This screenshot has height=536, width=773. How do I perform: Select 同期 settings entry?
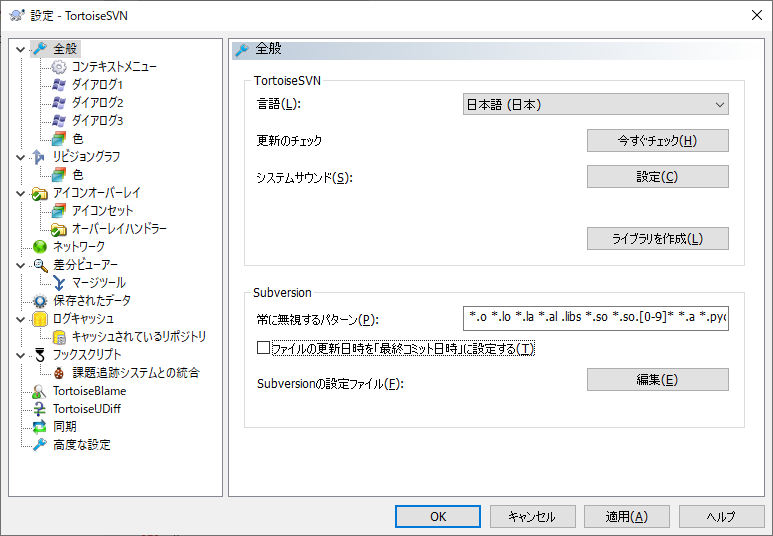65,427
